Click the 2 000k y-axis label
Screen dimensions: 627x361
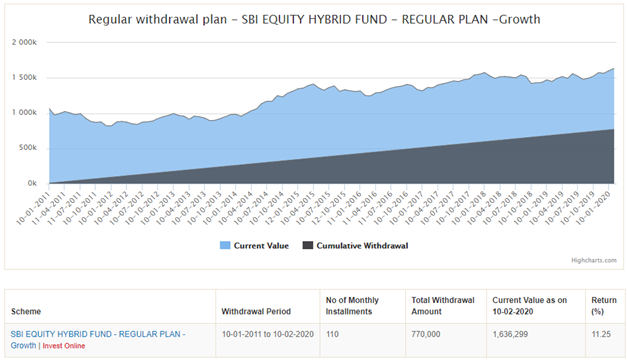point(24,42)
